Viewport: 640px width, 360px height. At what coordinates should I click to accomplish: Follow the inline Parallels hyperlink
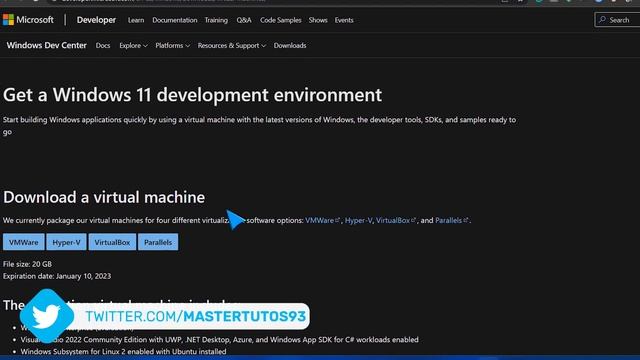click(451, 220)
